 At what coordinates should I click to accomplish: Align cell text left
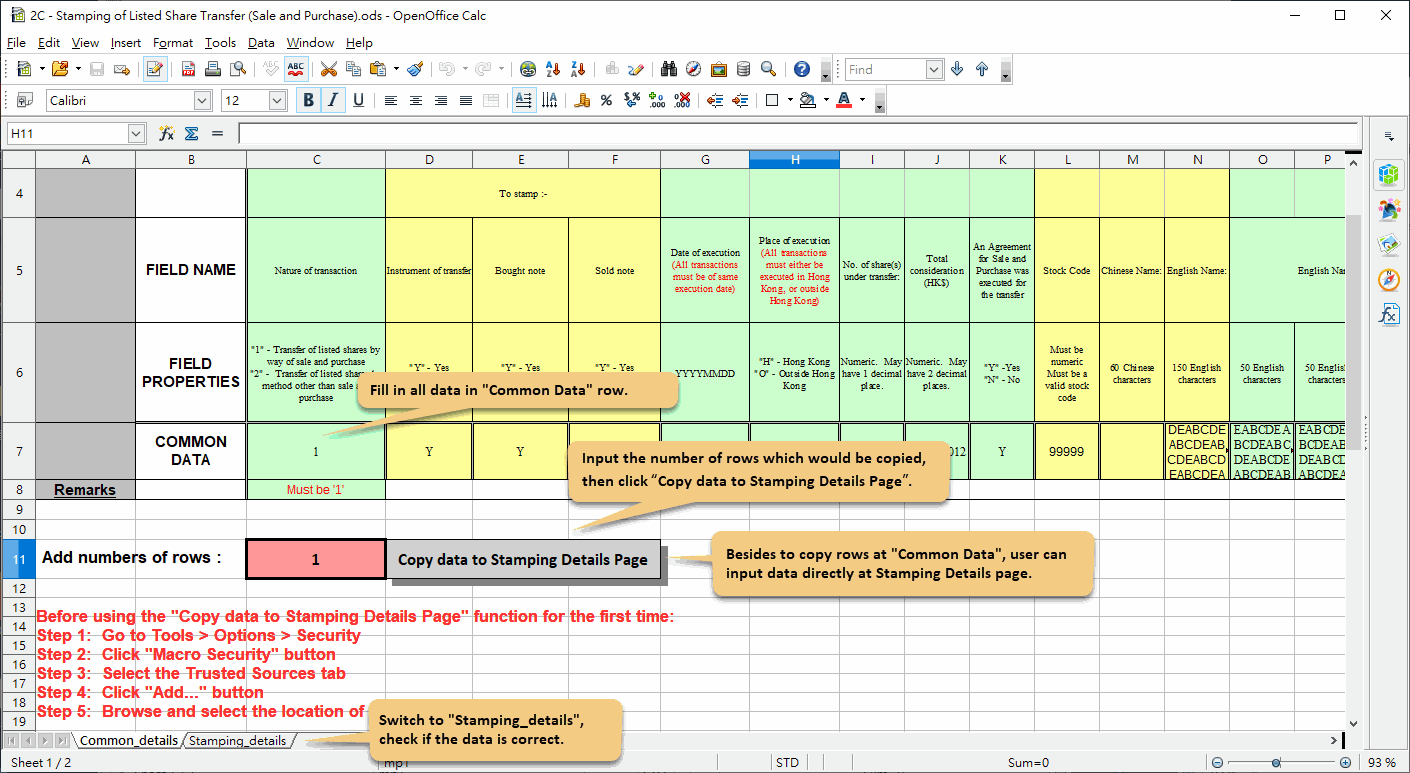tap(391, 100)
